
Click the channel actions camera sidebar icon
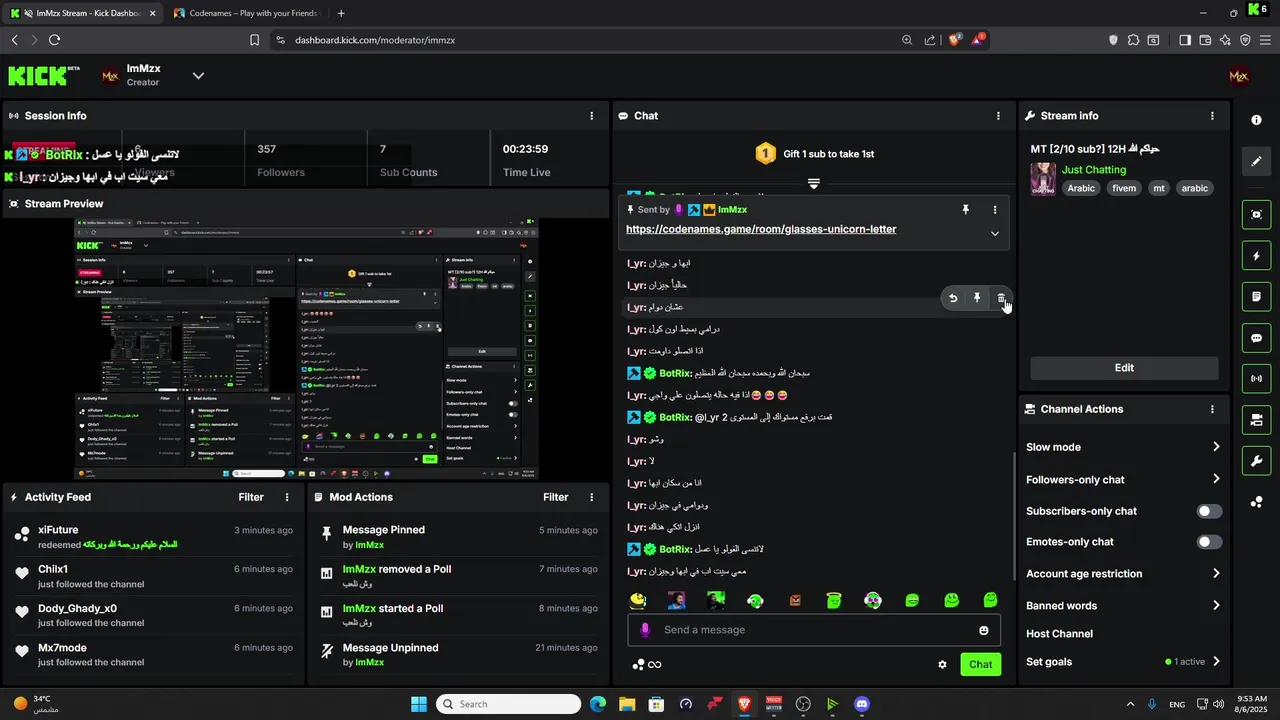pos(1256,420)
